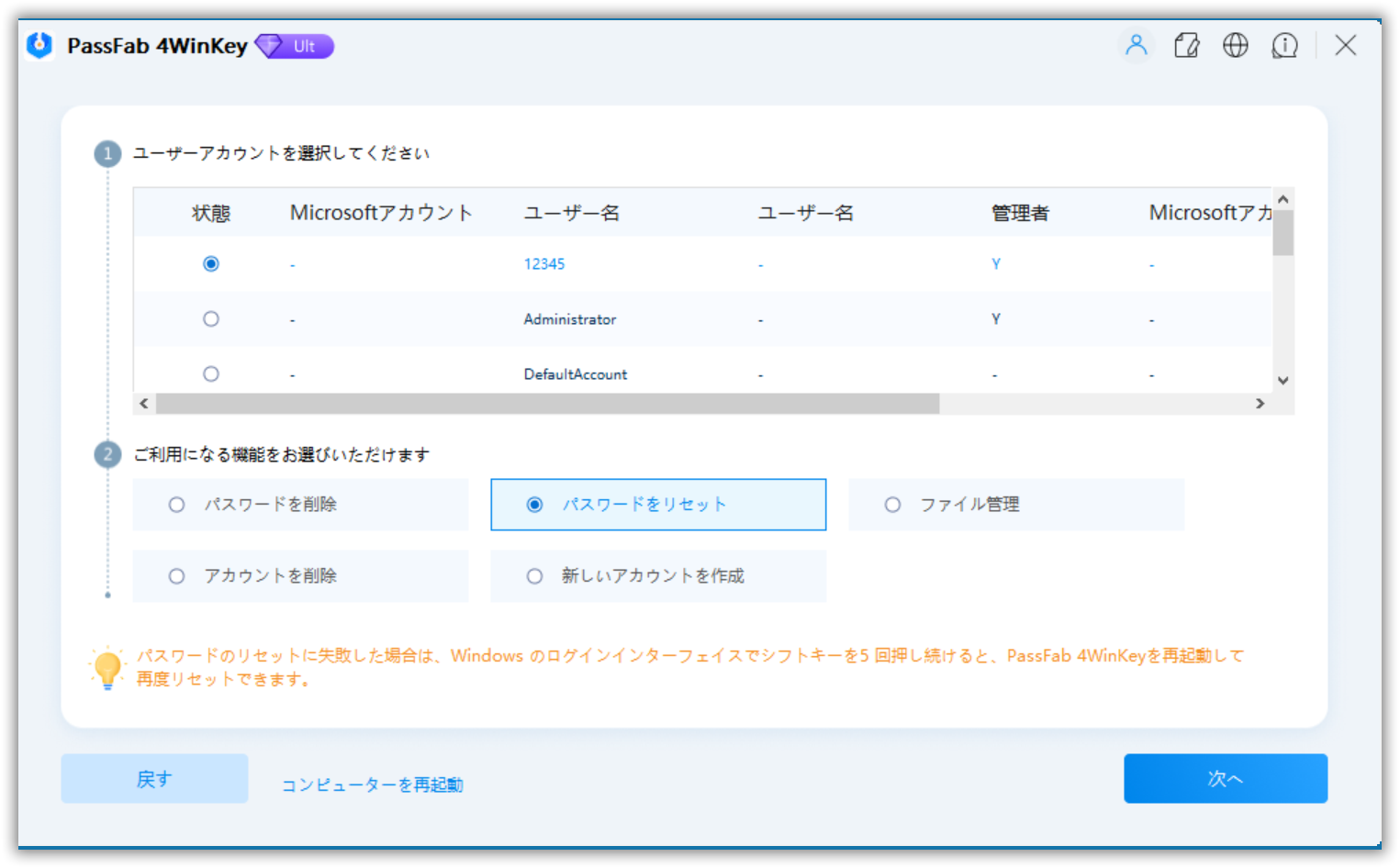
Task: Click the info help icon
Action: click(x=1284, y=45)
